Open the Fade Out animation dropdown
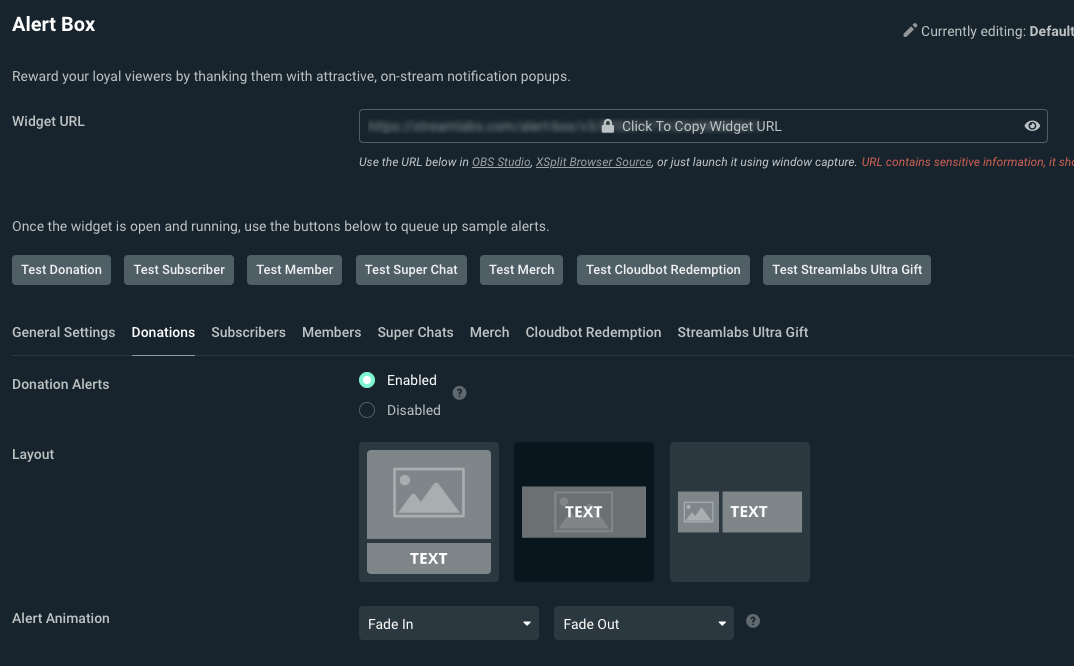The width and height of the screenshot is (1074, 666). [643, 622]
